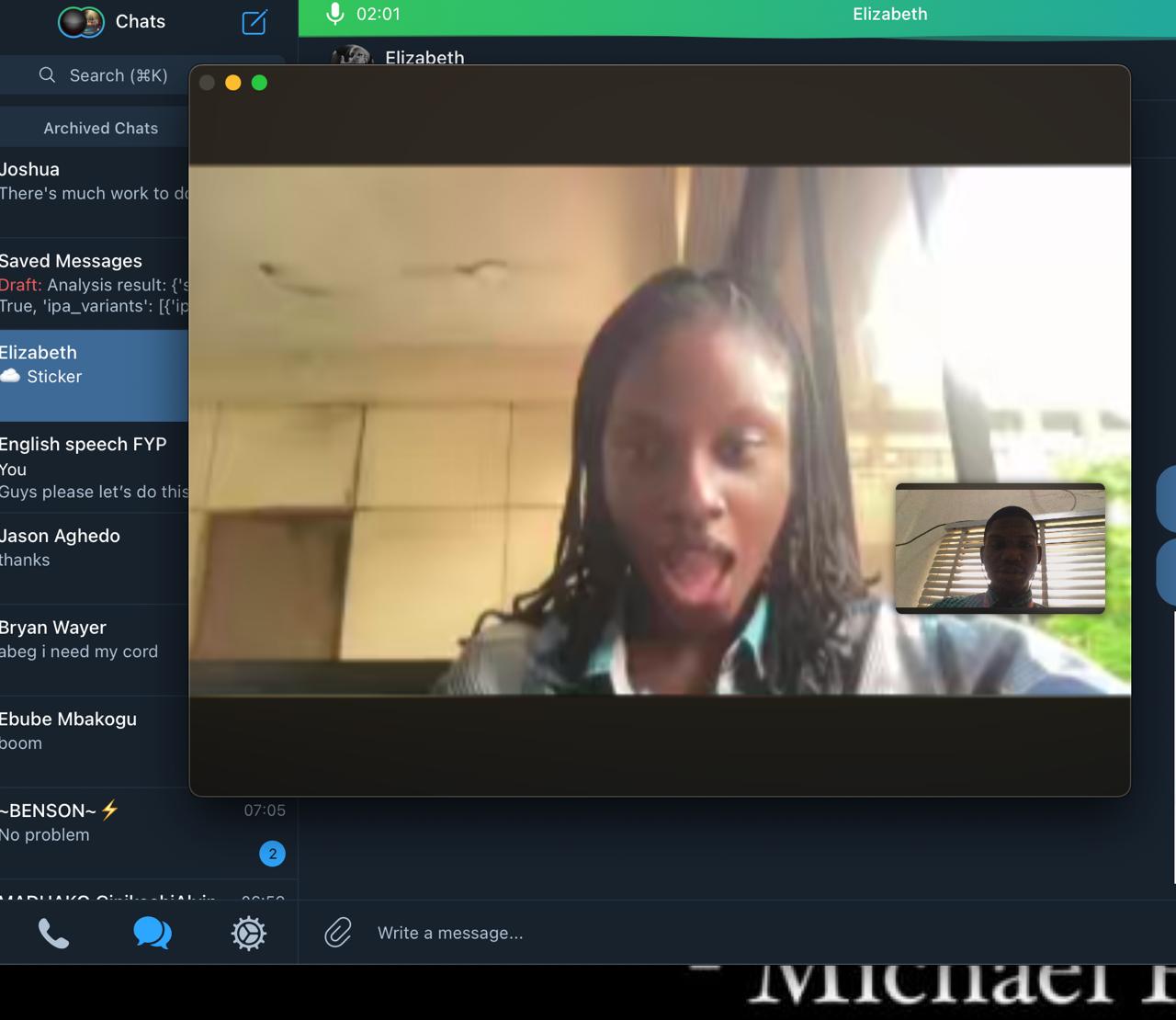Open Settings via the gear icon
This screenshot has height=1020, width=1176.
[249, 934]
